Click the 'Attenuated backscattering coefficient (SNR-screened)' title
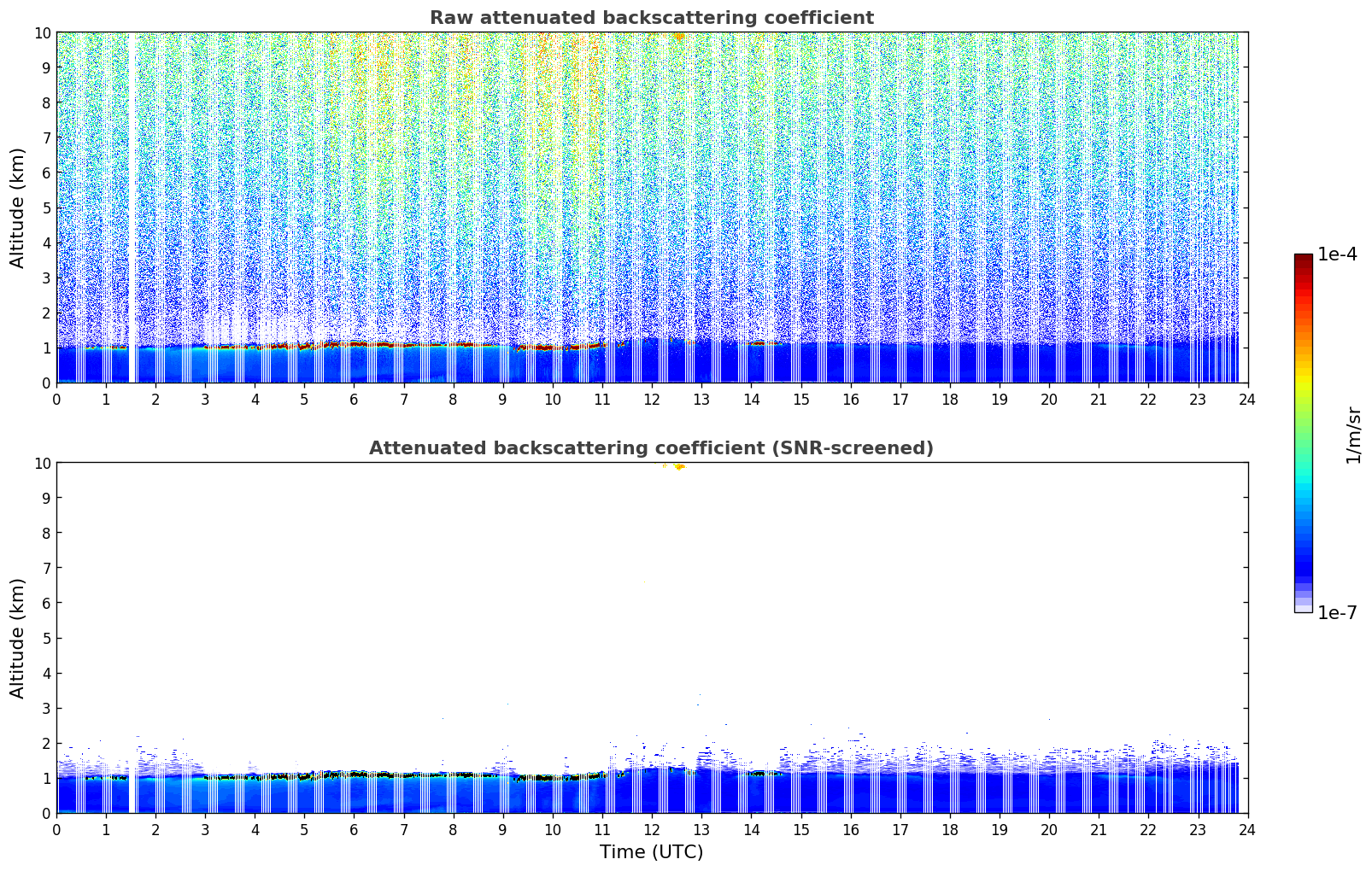The height and width of the screenshot is (871, 1372). (651, 448)
